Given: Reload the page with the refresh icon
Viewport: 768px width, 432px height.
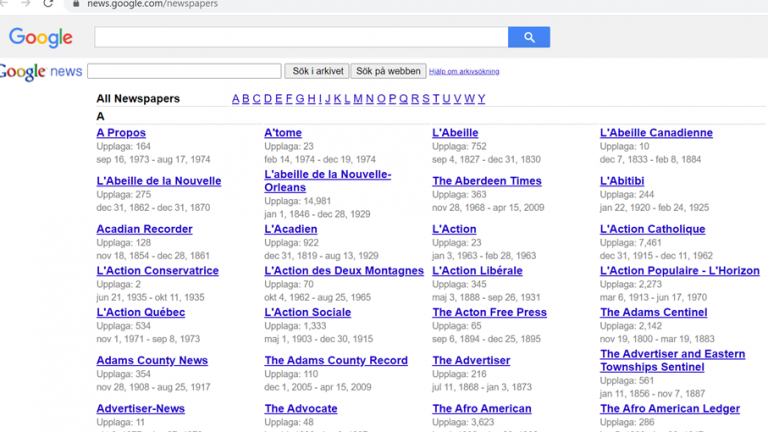Looking at the screenshot, I should [x=48, y=3].
